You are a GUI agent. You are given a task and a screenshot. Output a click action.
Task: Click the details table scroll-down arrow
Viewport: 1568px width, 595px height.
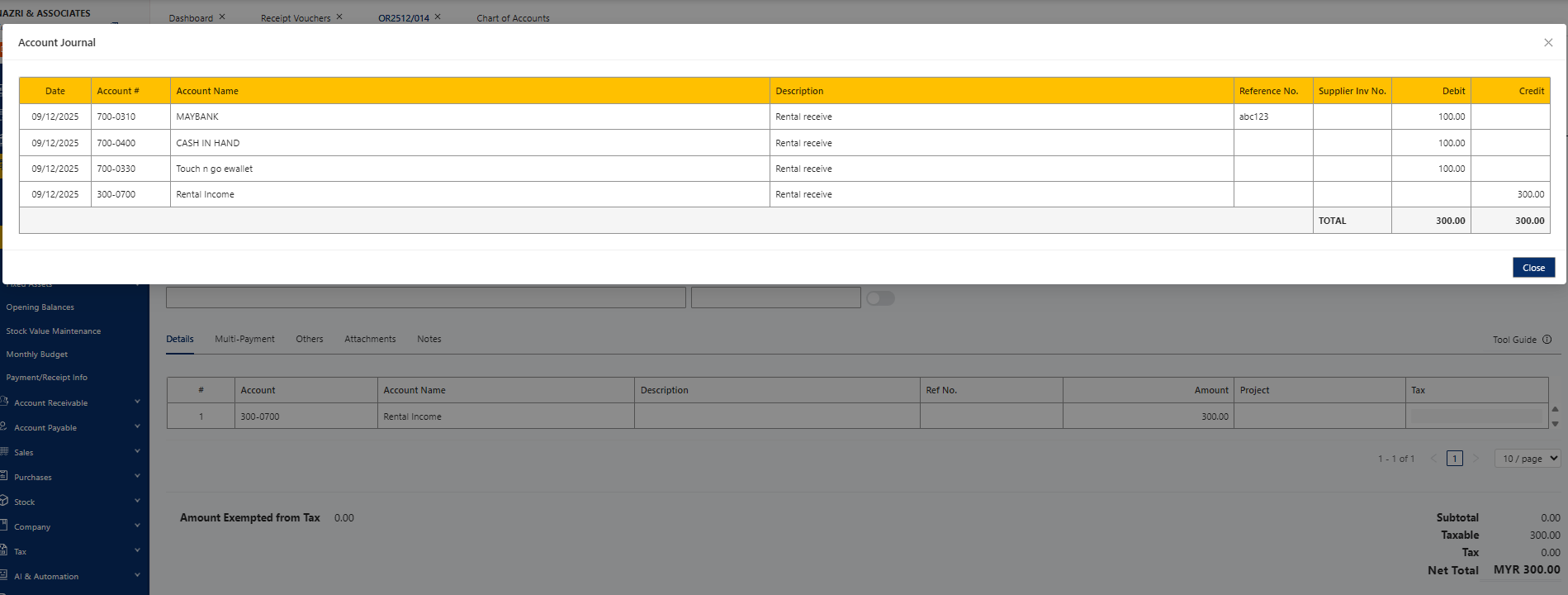click(x=1555, y=424)
